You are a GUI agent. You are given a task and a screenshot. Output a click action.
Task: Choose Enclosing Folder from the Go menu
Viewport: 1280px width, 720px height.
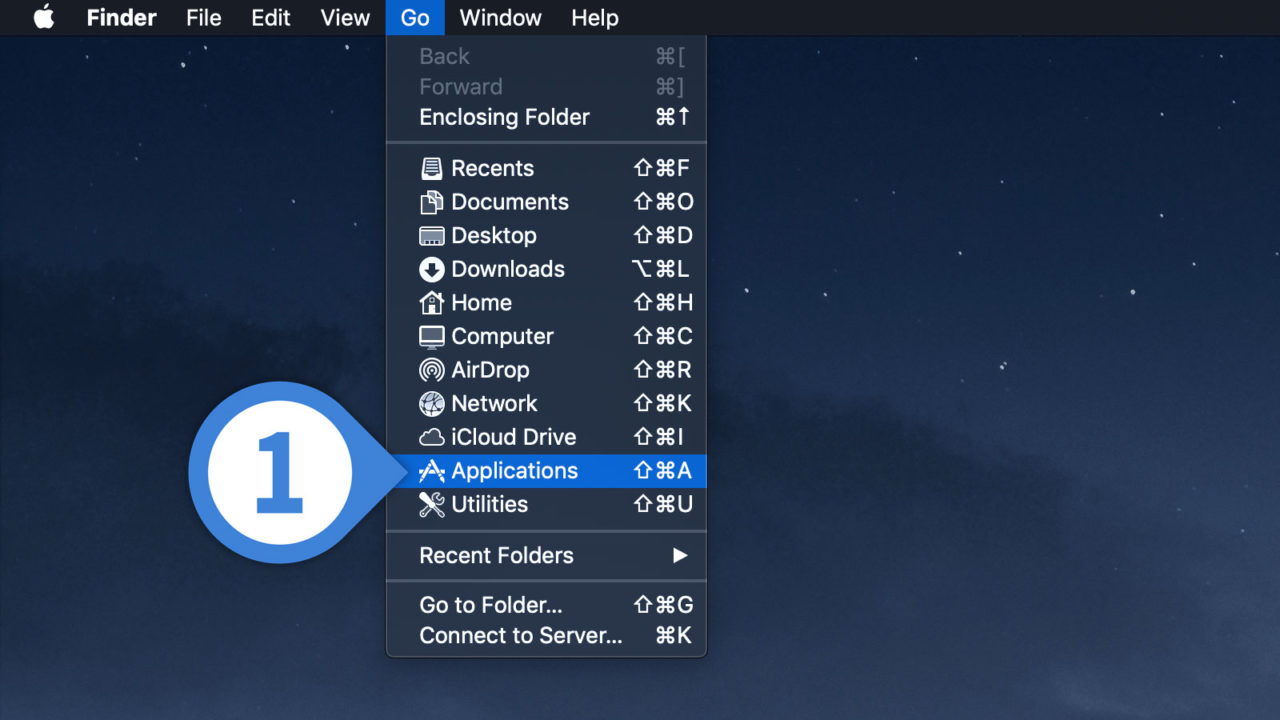(546, 117)
